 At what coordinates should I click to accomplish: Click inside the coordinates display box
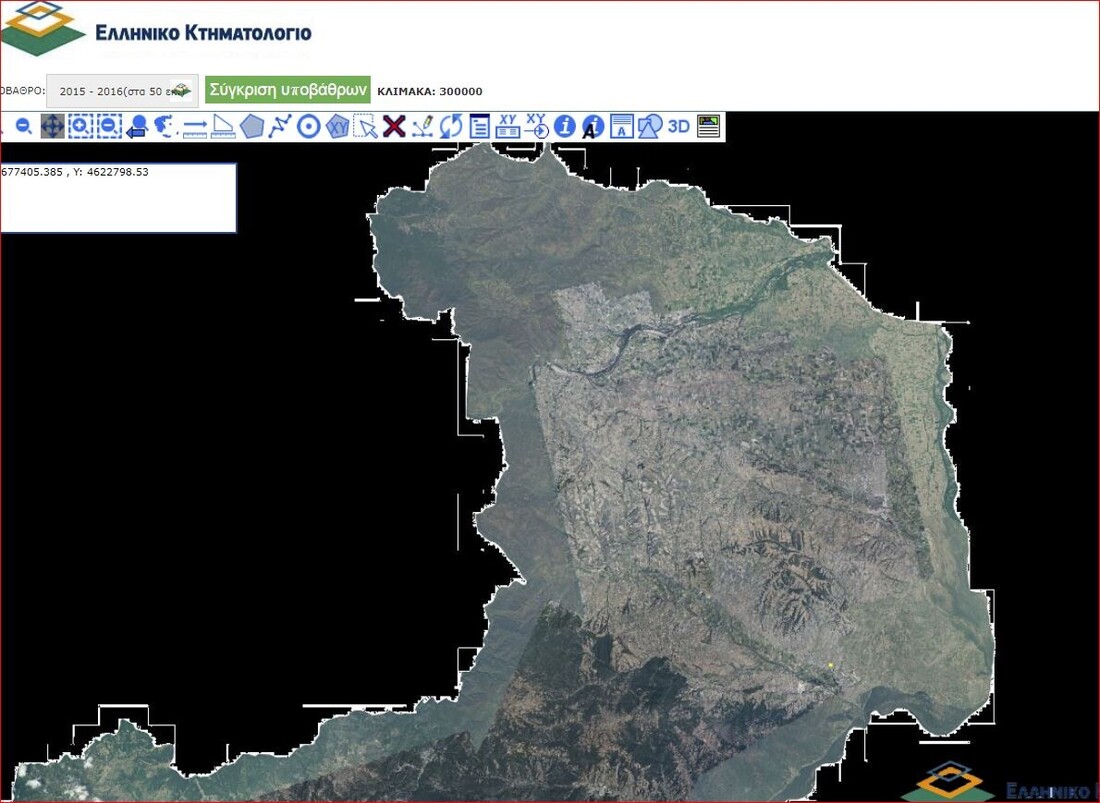click(118, 199)
